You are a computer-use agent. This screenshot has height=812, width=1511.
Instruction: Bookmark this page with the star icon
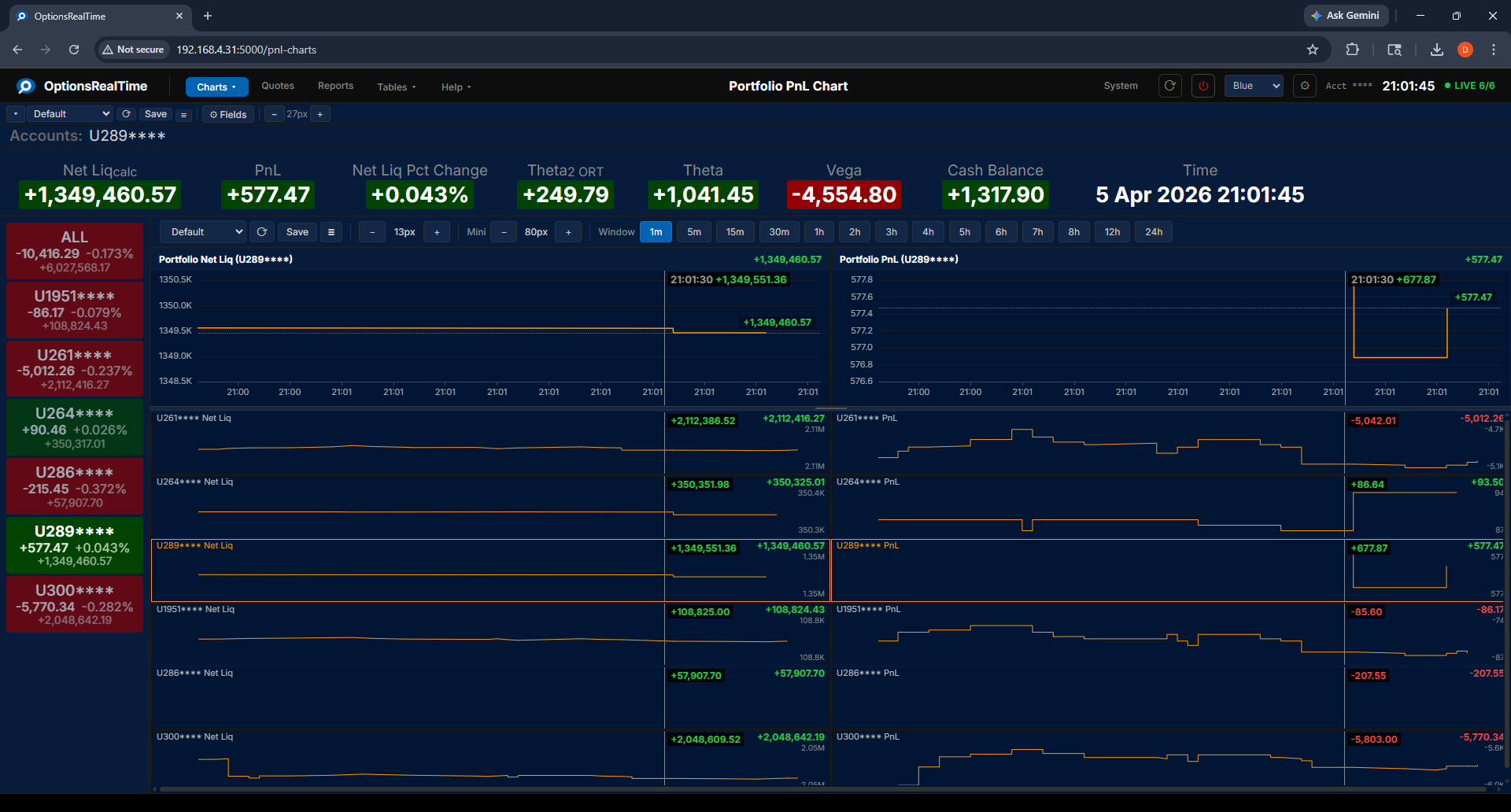tap(1313, 50)
